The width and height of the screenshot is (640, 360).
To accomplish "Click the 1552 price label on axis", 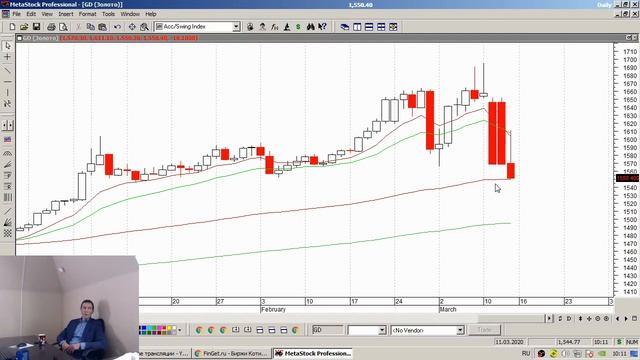I will coord(627,178).
